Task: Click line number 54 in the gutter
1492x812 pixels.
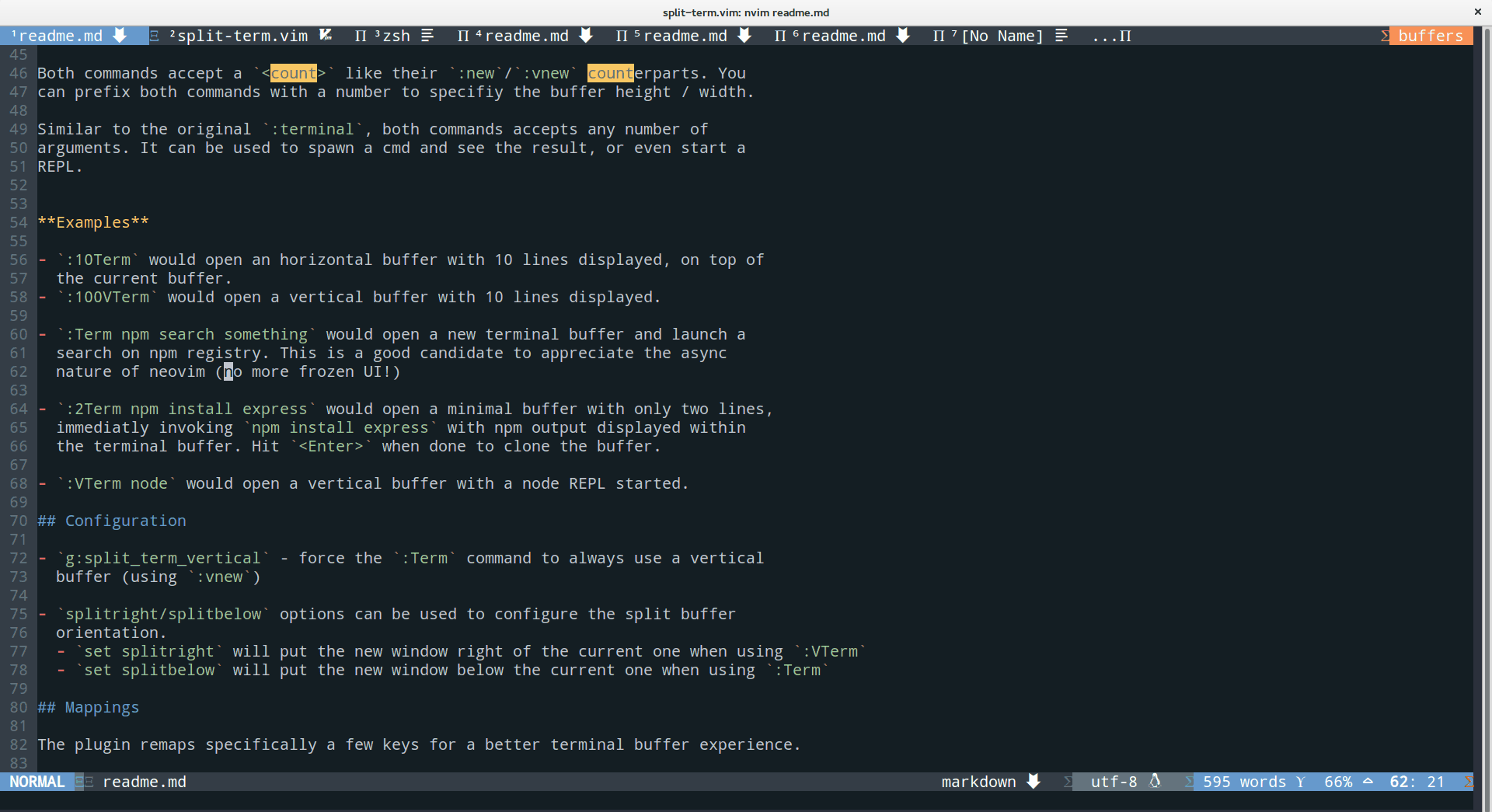Action: pos(19,222)
